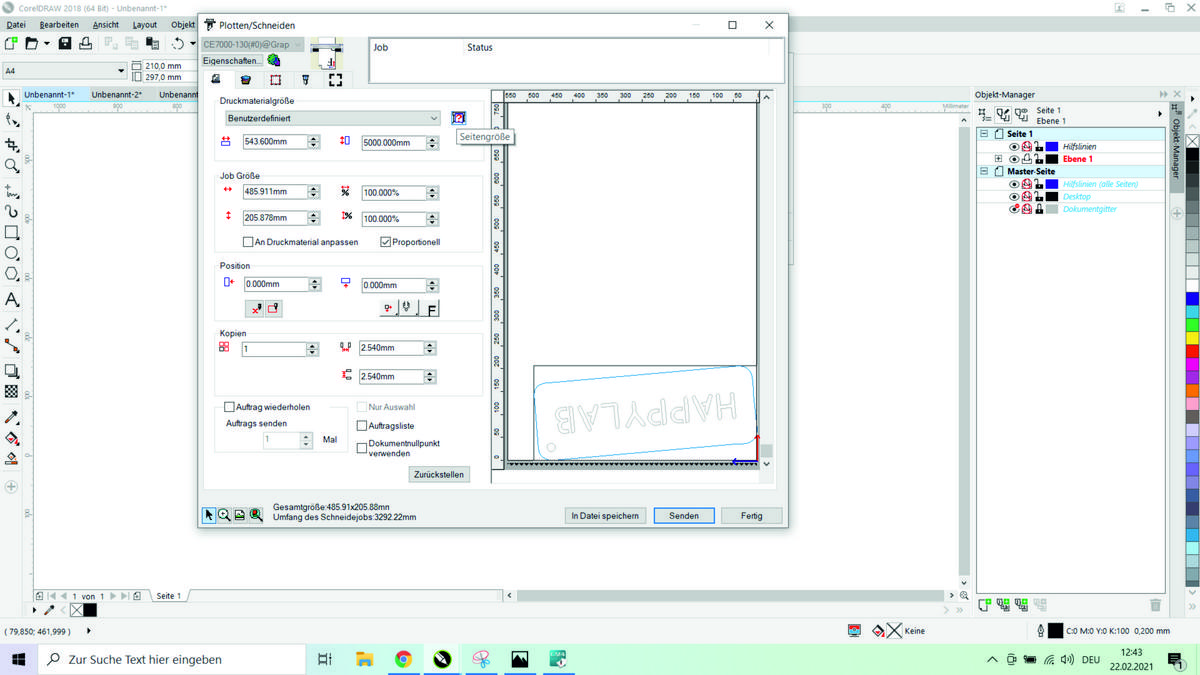Select the Zoom tool in the CorelDRAW toolbox

coord(12,167)
